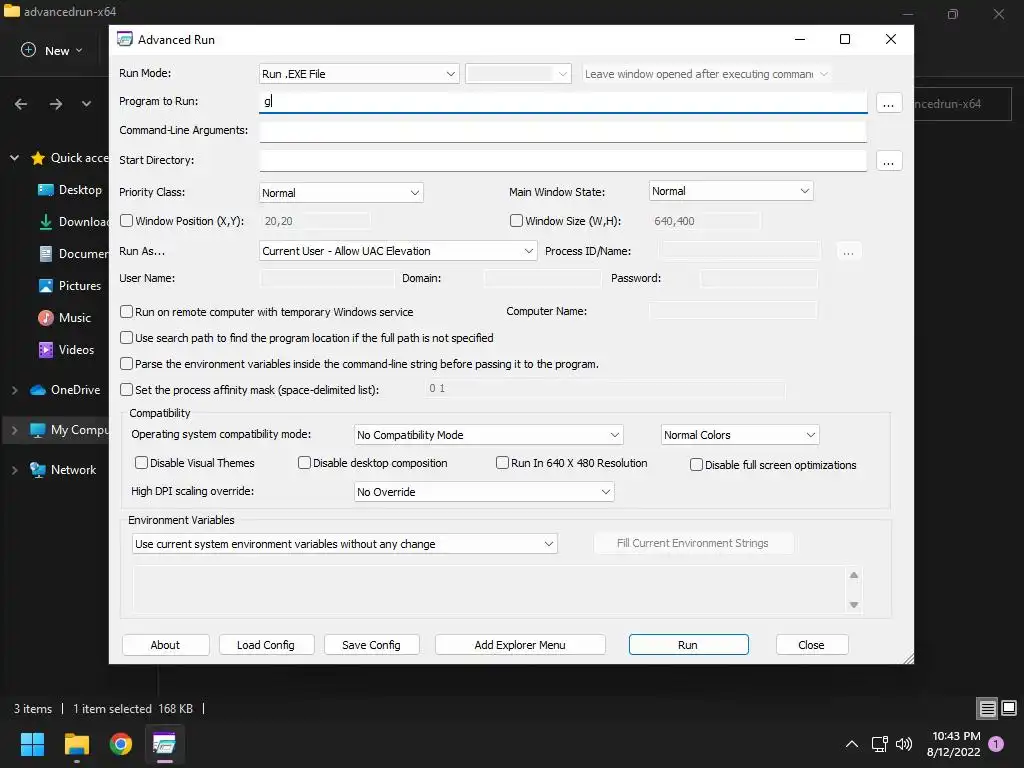Open Music in Explorer sidebar
The image size is (1024, 768).
point(65,317)
